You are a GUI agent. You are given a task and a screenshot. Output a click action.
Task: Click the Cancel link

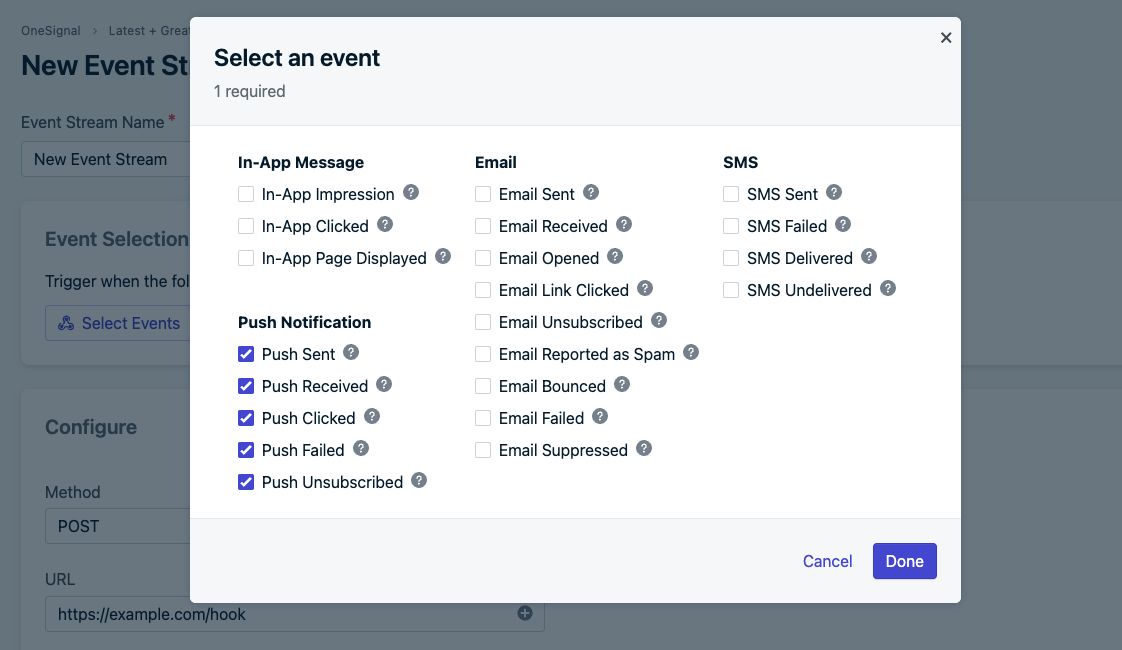click(827, 561)
